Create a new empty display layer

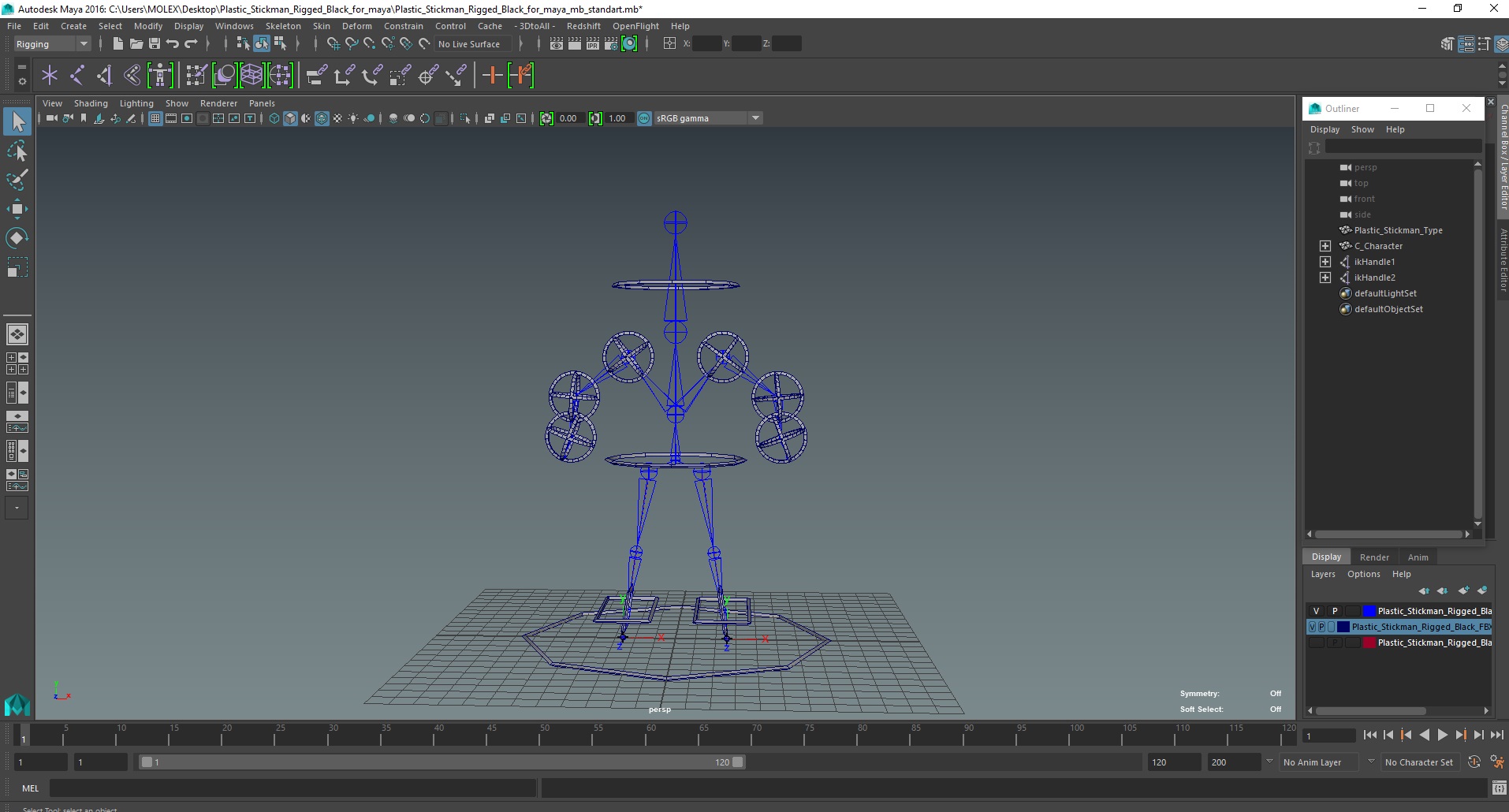1464,590
